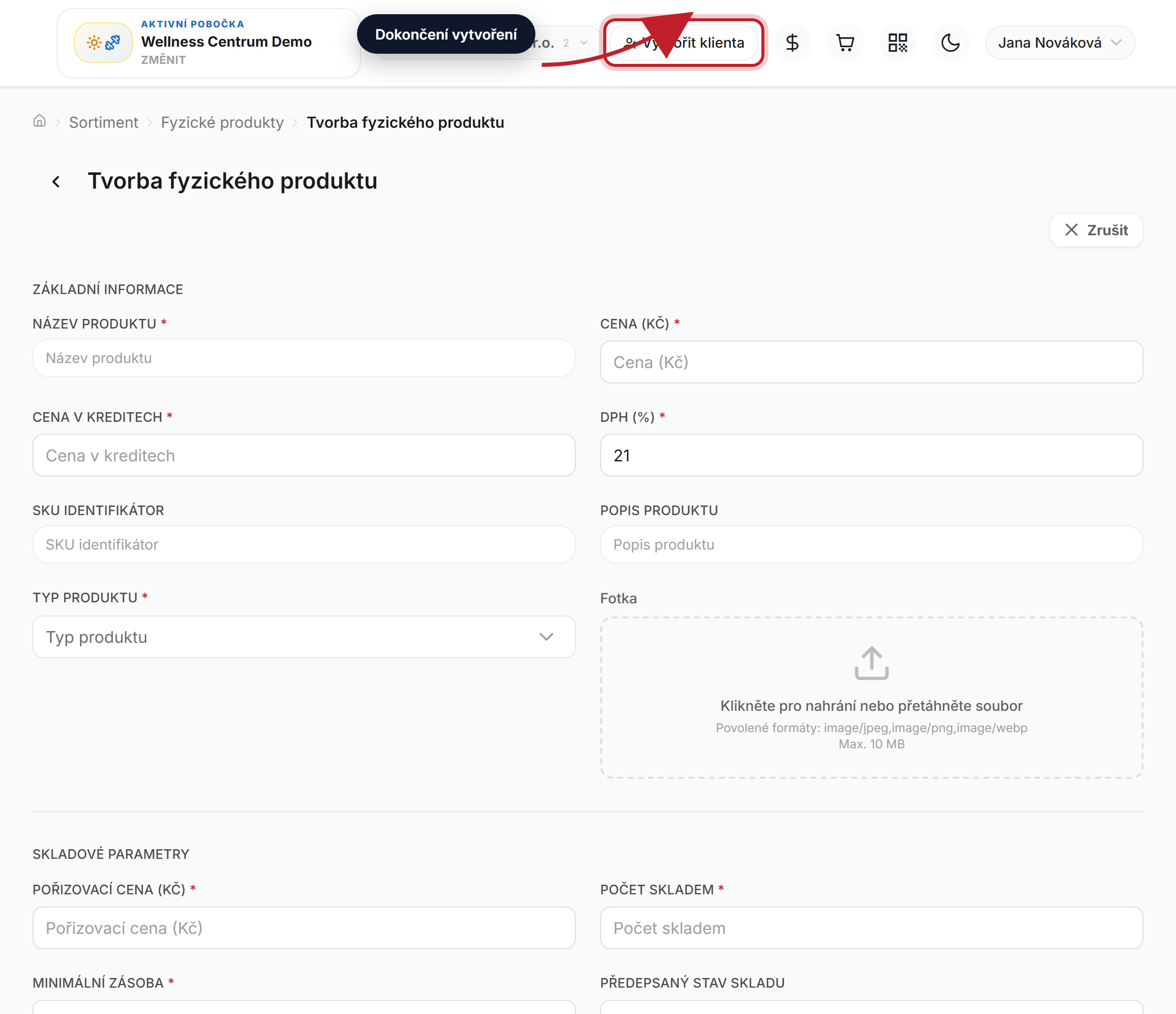Screen dimensions: 1176x1014
Task: Click the DPH (%) field with 21
Action: click(871, 455)
